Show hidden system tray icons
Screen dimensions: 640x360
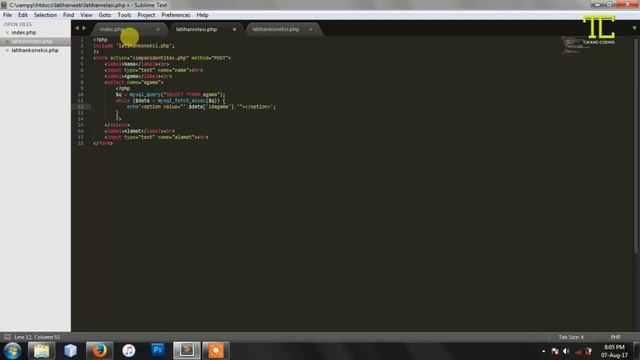pyautogui.click(x=543, y=351)
